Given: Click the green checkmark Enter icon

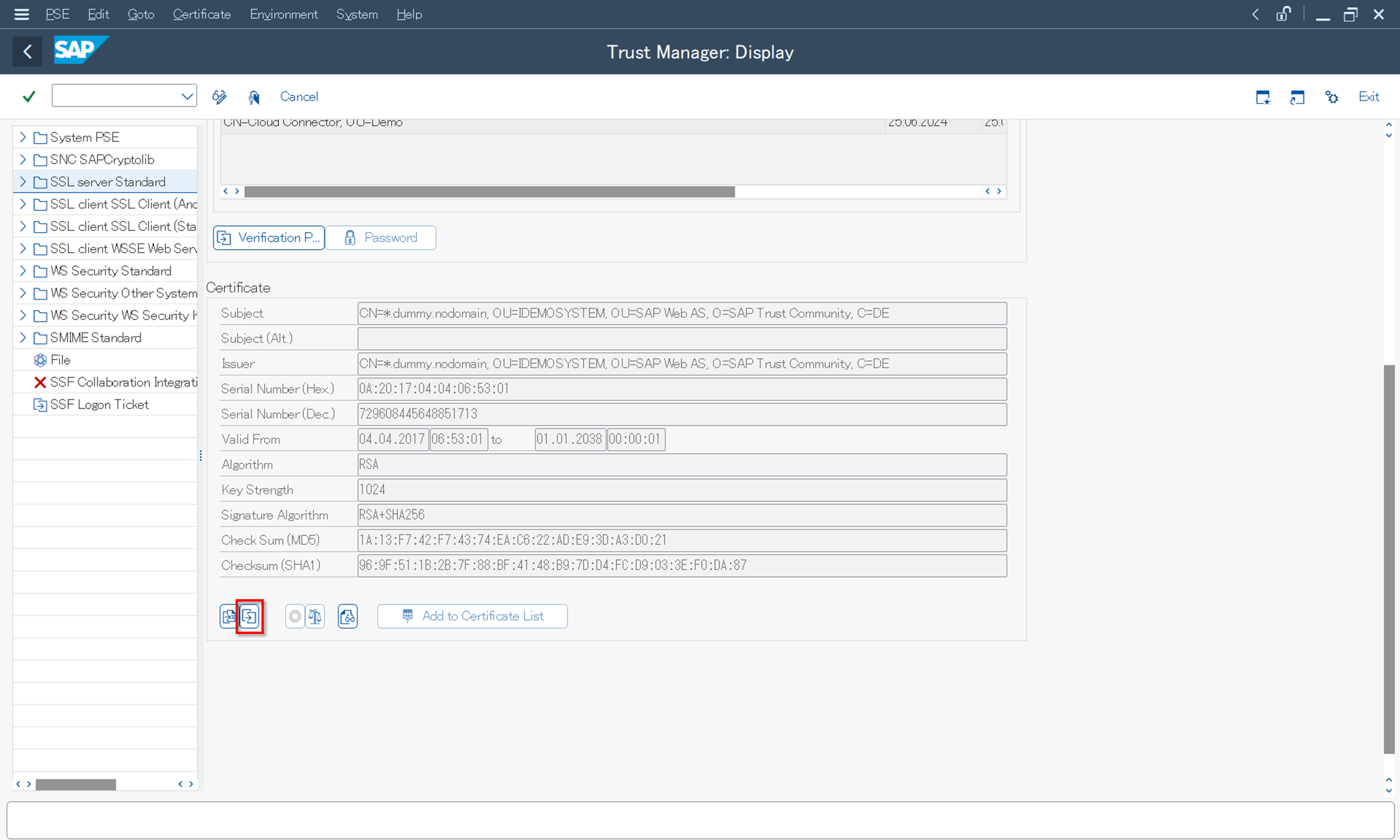Looking at the screenshot, I should pos(29,96).
